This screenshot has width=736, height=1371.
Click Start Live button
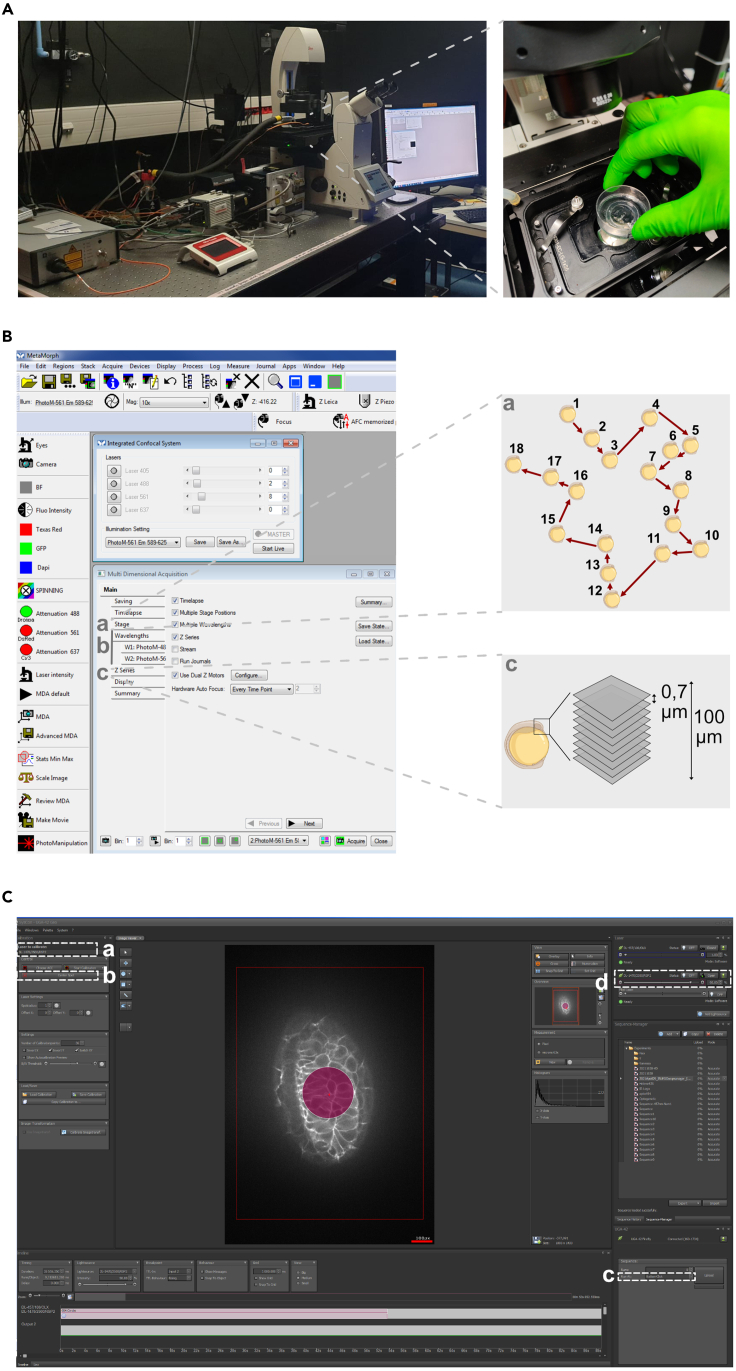click(273, 549)
